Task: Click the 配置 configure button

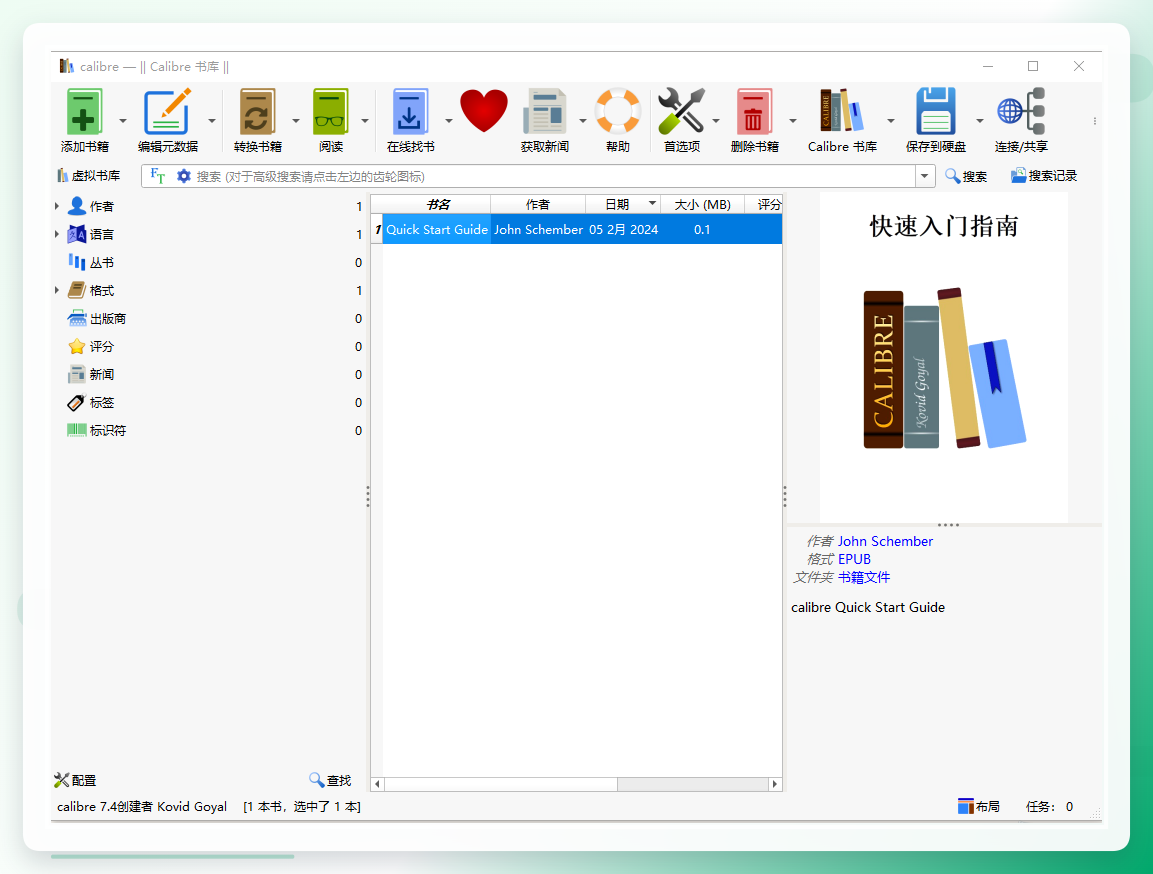Action: [x=75, y=780]
